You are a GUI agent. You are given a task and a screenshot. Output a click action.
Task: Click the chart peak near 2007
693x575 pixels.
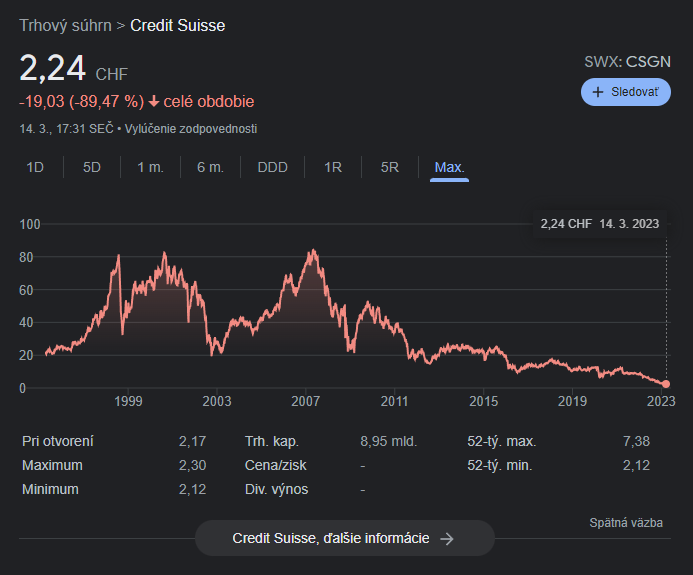314,251
